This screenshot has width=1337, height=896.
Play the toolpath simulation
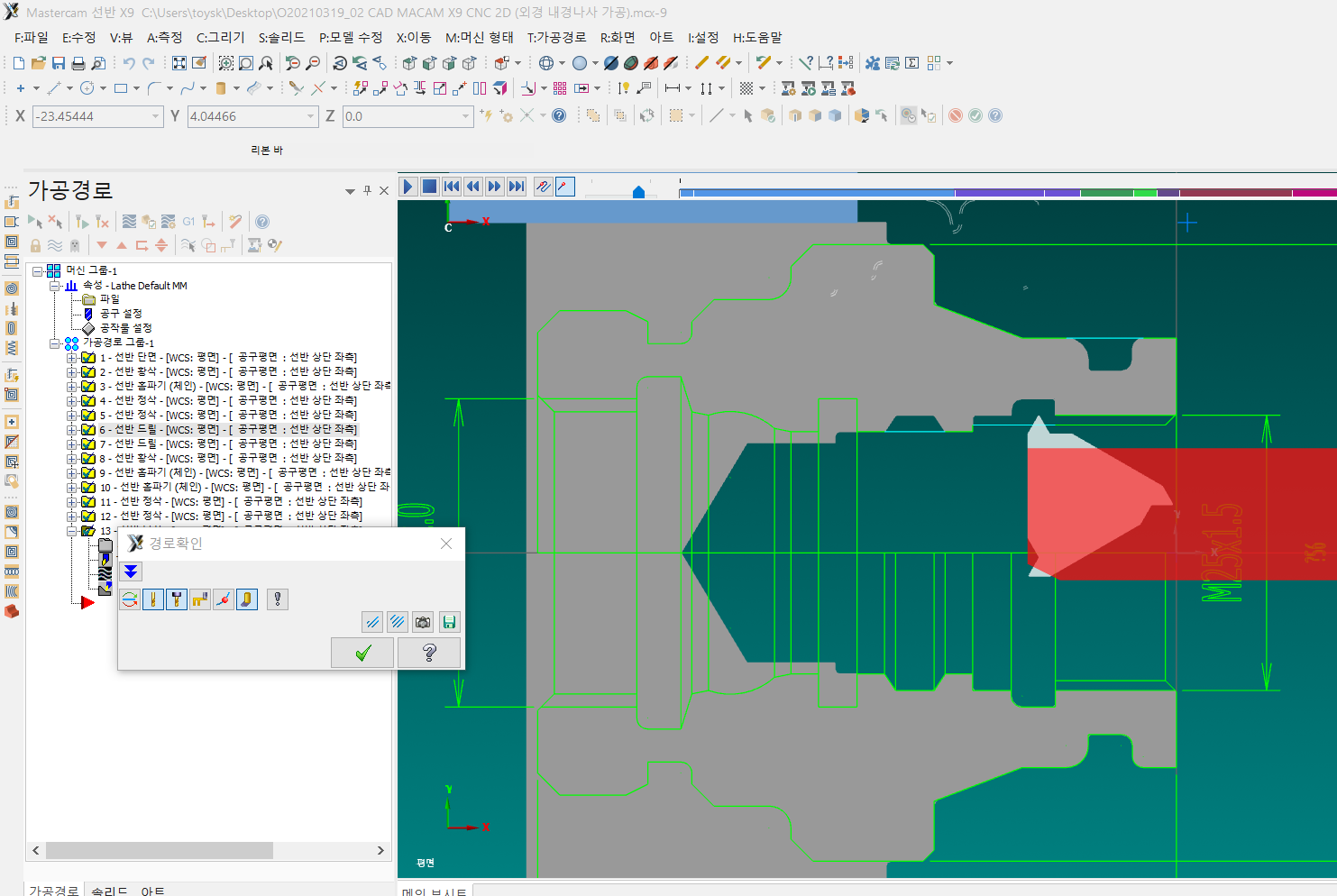[408, 187]
